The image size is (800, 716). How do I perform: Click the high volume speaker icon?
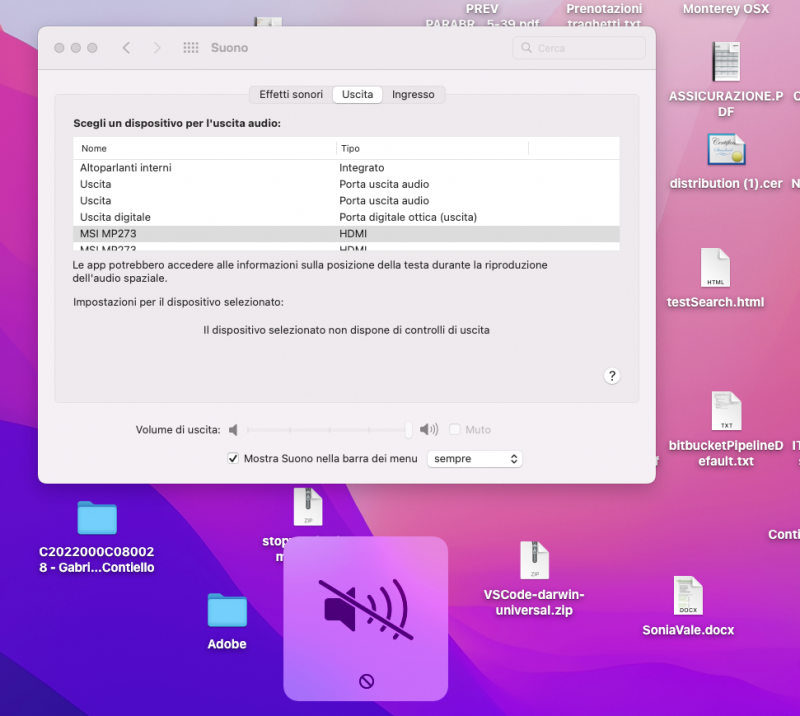(x=429, y=430)
